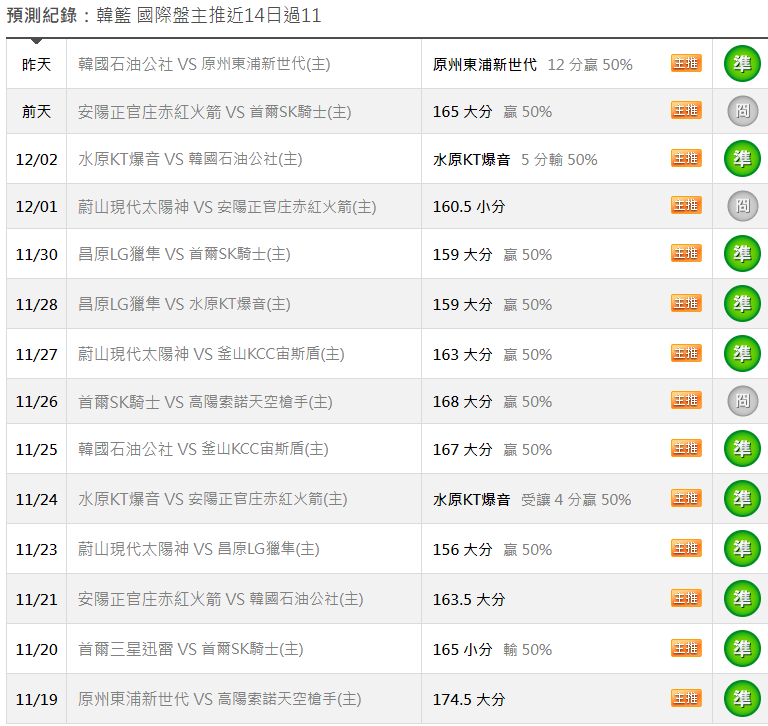Click the grey 囧 icon in the 前天 row

point(743,111)
